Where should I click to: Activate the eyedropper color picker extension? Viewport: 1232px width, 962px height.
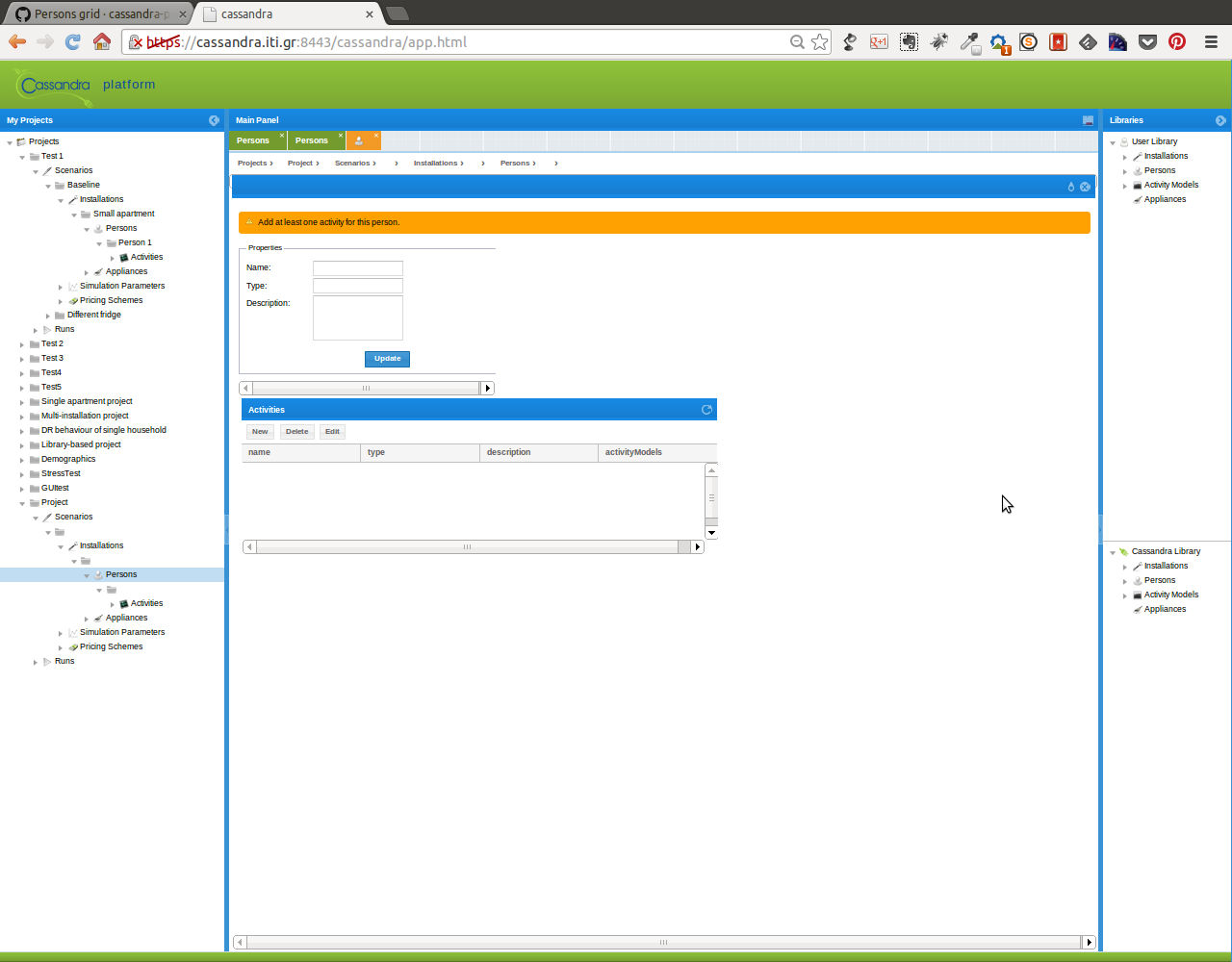click(969, 41)
